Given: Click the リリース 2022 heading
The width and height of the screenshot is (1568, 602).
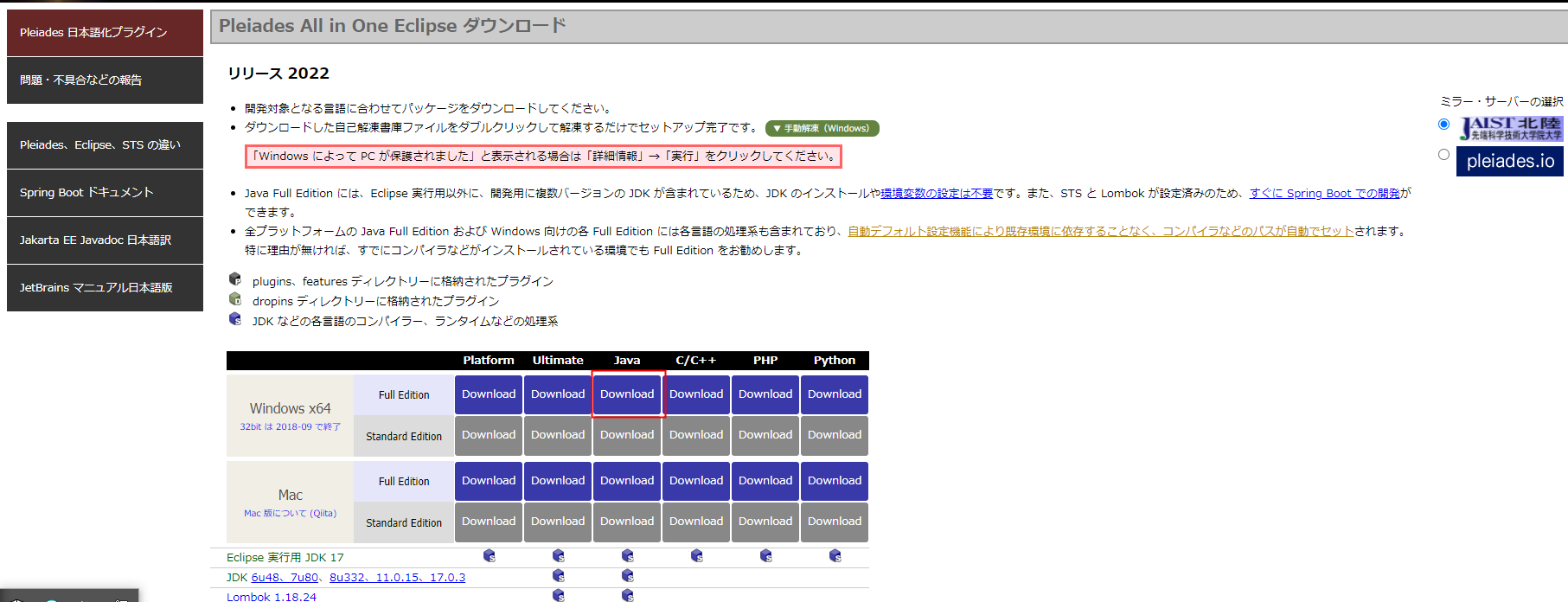Looking at the screenshot, I should pyautogui.click(x=278, y=74).
